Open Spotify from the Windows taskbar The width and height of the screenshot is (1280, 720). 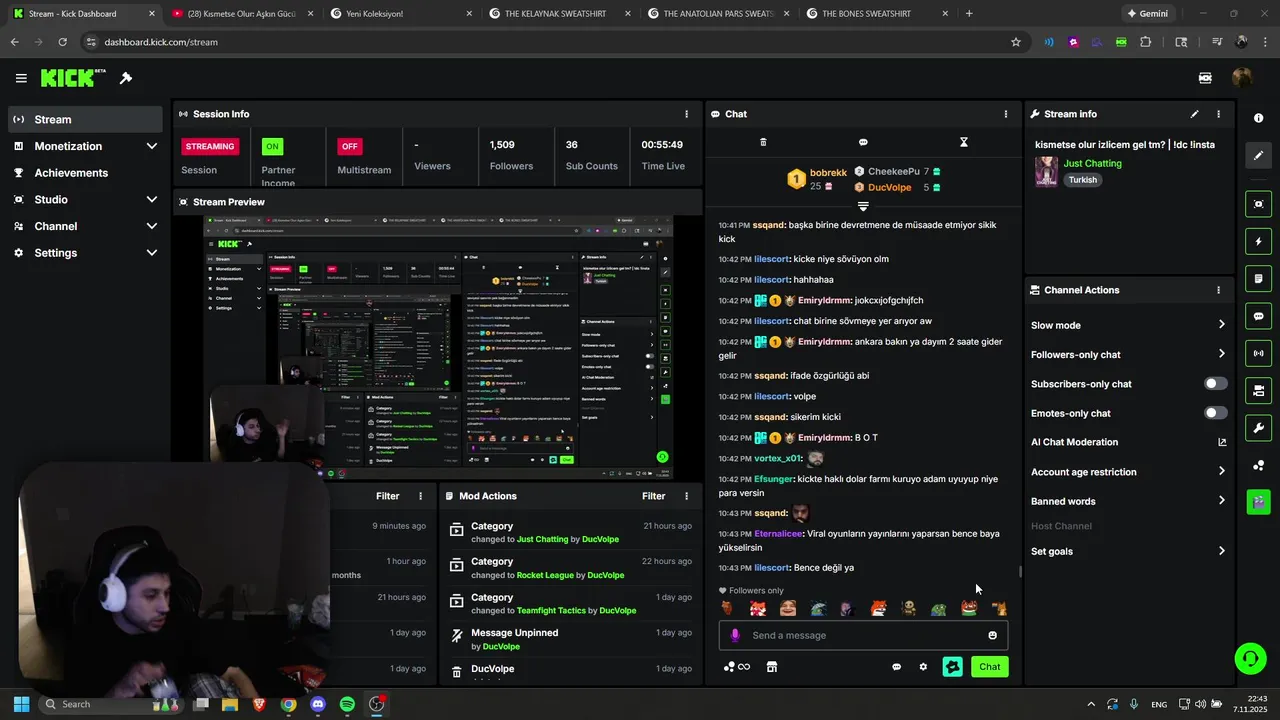click(347, 704)
